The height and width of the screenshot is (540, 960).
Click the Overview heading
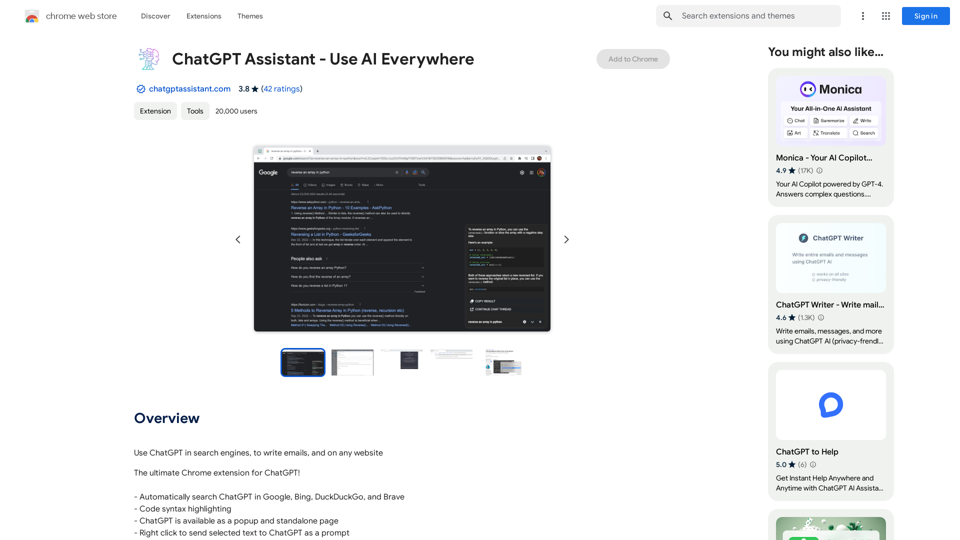167,418
